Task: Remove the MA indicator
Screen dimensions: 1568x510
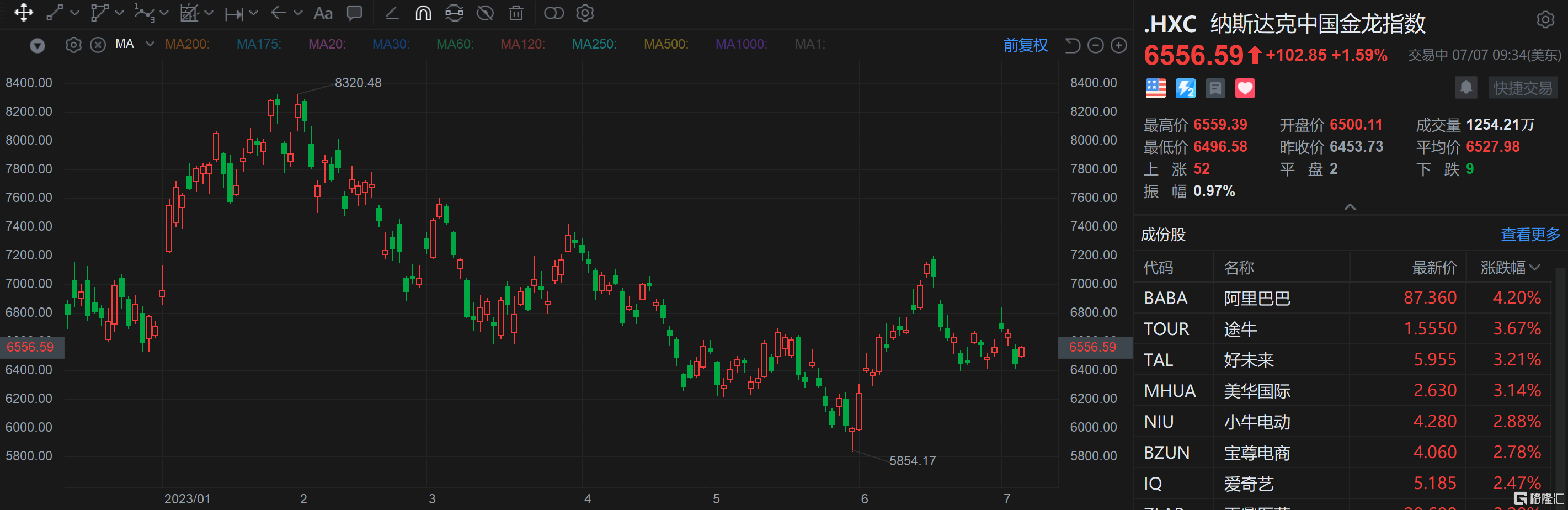Action: pos(98,45)
